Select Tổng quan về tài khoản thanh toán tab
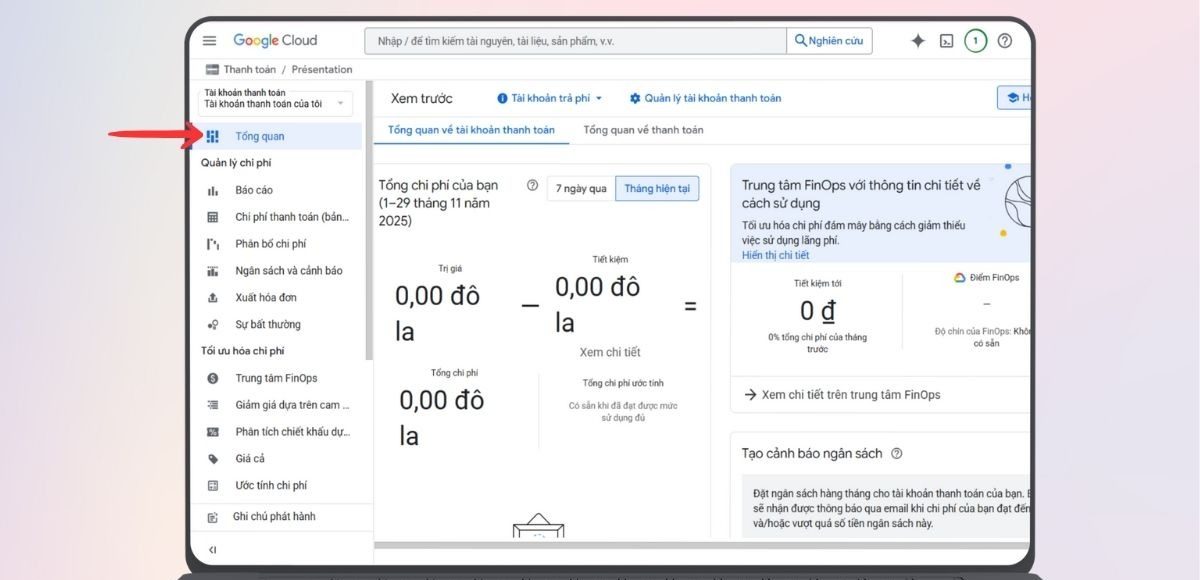 (471, 130)
